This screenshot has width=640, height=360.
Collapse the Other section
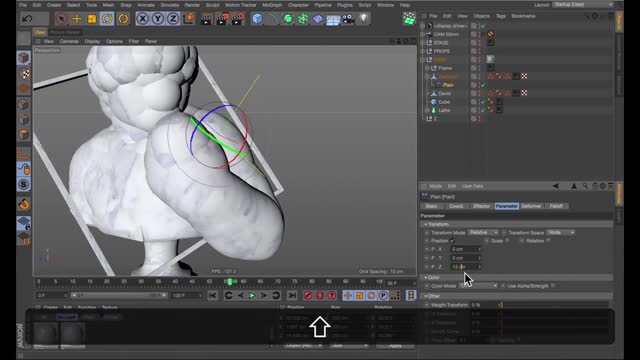tap(426, 296)
